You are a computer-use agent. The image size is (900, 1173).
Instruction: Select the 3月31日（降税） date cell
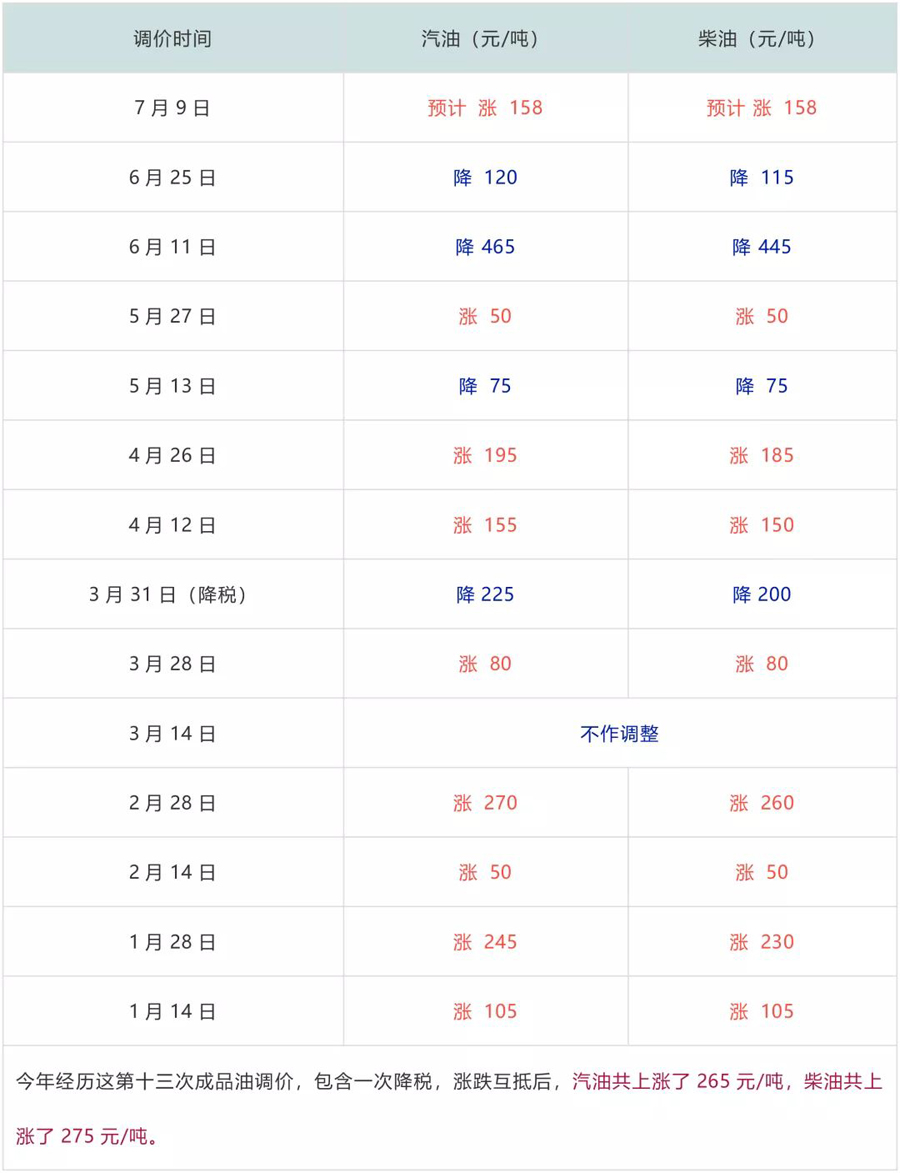[x=172, y=595]
